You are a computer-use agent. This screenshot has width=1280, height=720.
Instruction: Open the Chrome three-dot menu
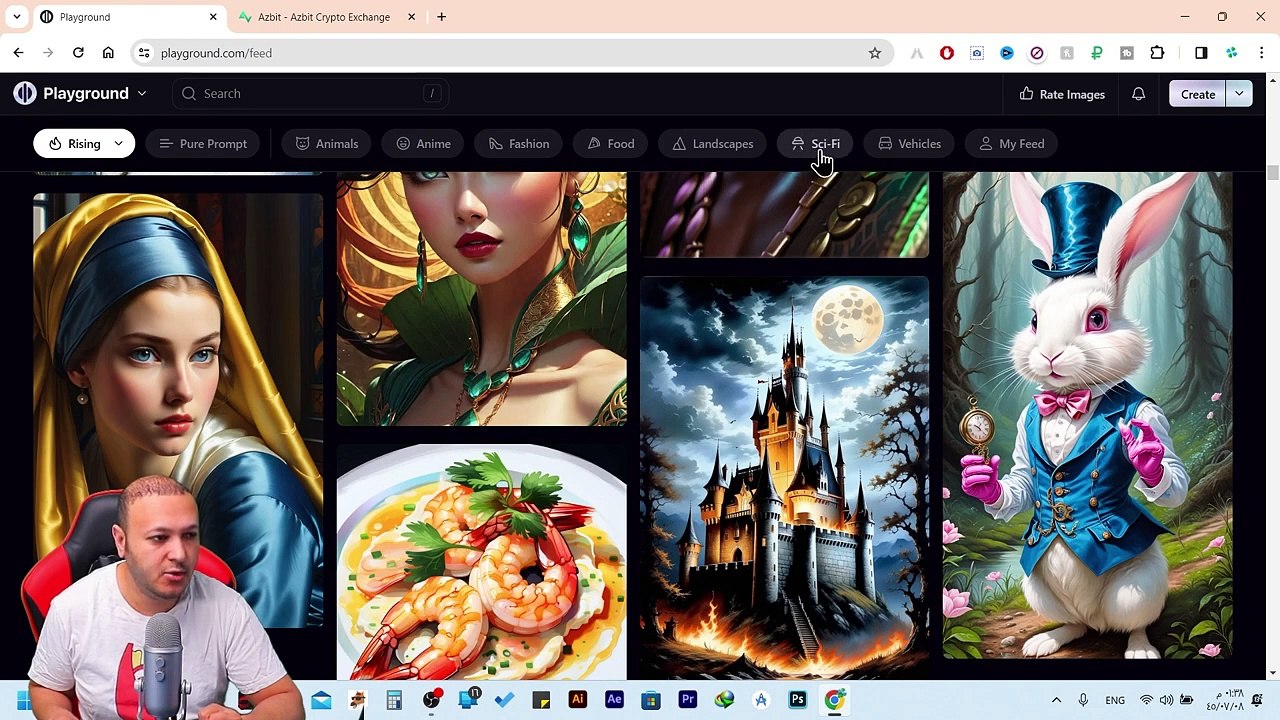(1262, 53)
